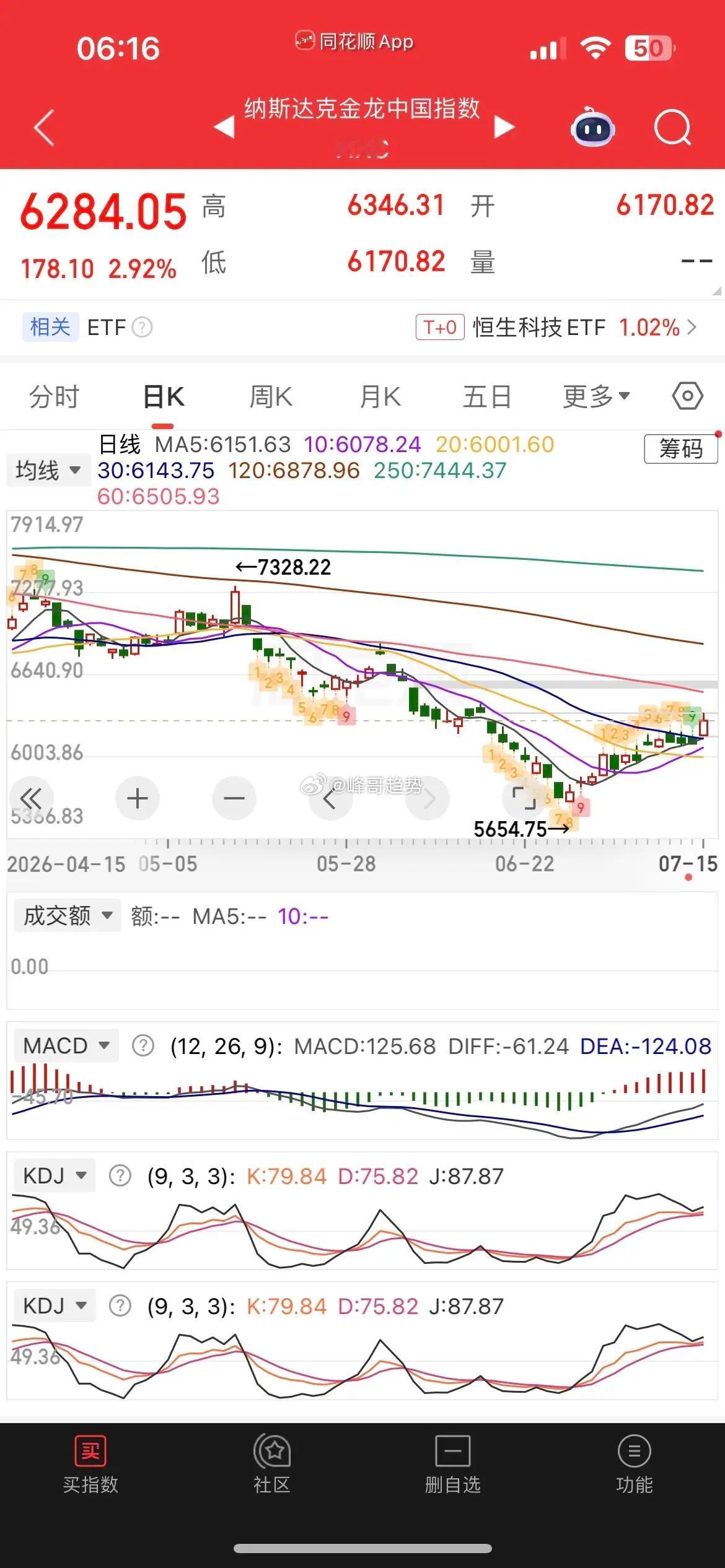The image size is (725, 1568).
Task: Open 恒生科技ETF related link
Action: [539, 327]
